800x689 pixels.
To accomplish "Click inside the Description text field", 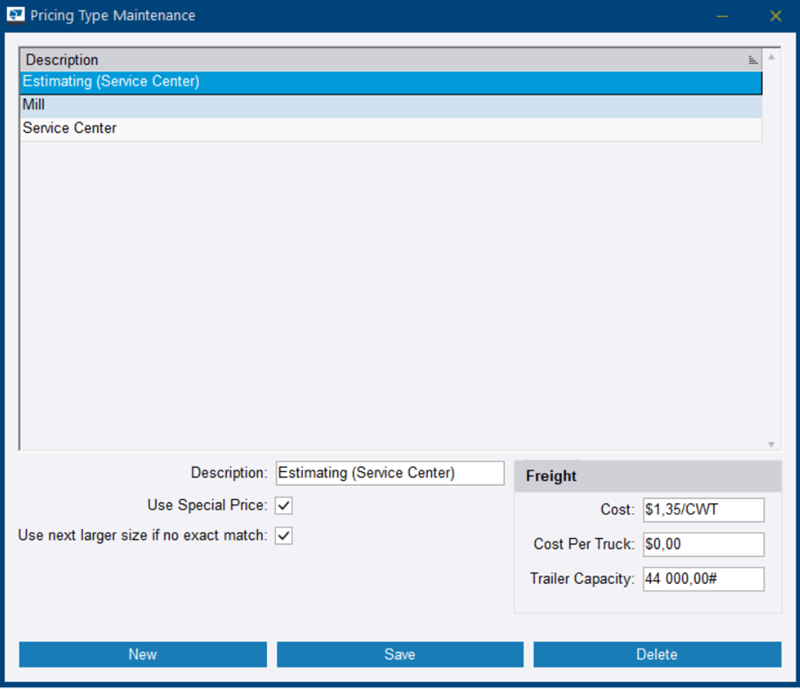I will tap(389, 473).
